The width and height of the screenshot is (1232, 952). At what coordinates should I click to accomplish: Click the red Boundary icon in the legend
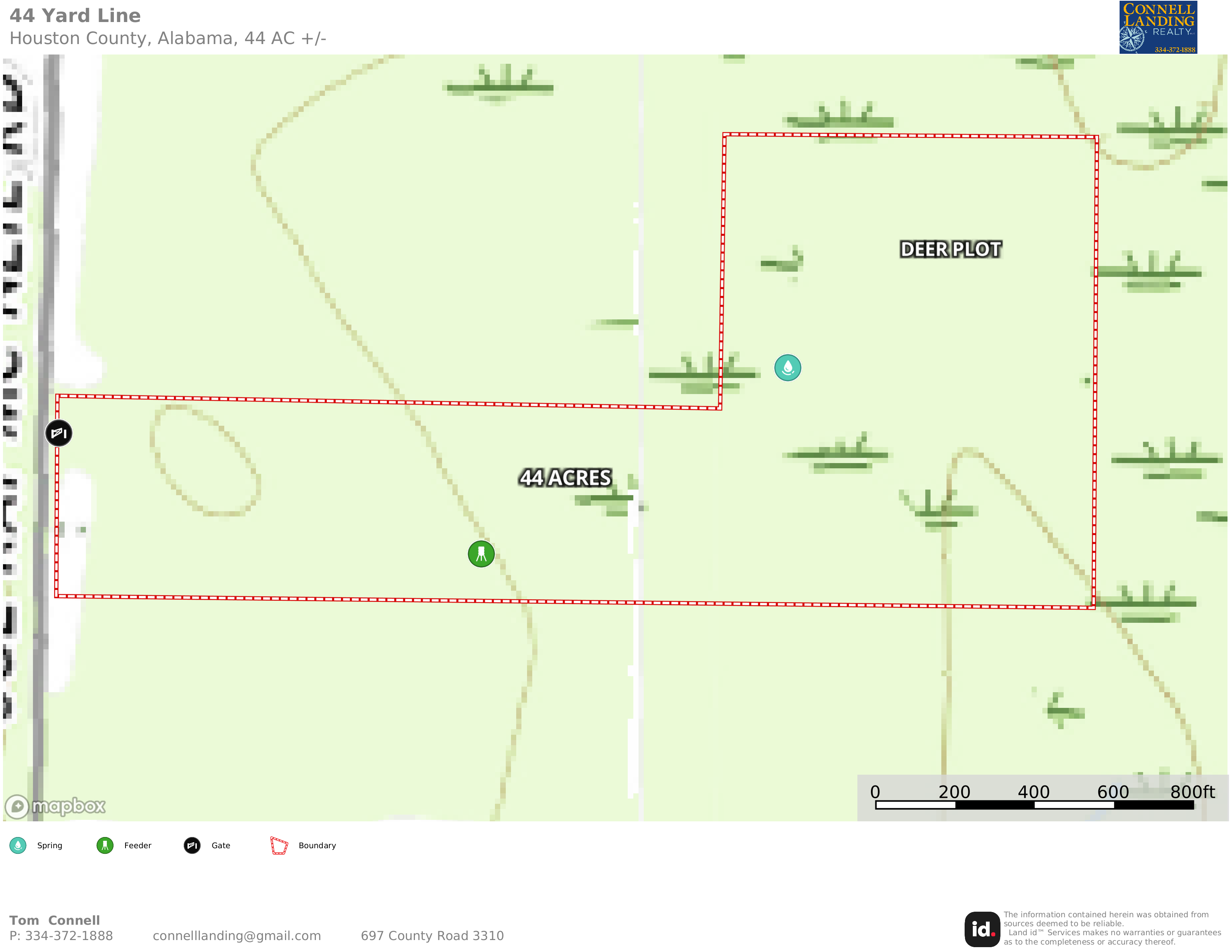pyautogui.click(x=279, y=845)
